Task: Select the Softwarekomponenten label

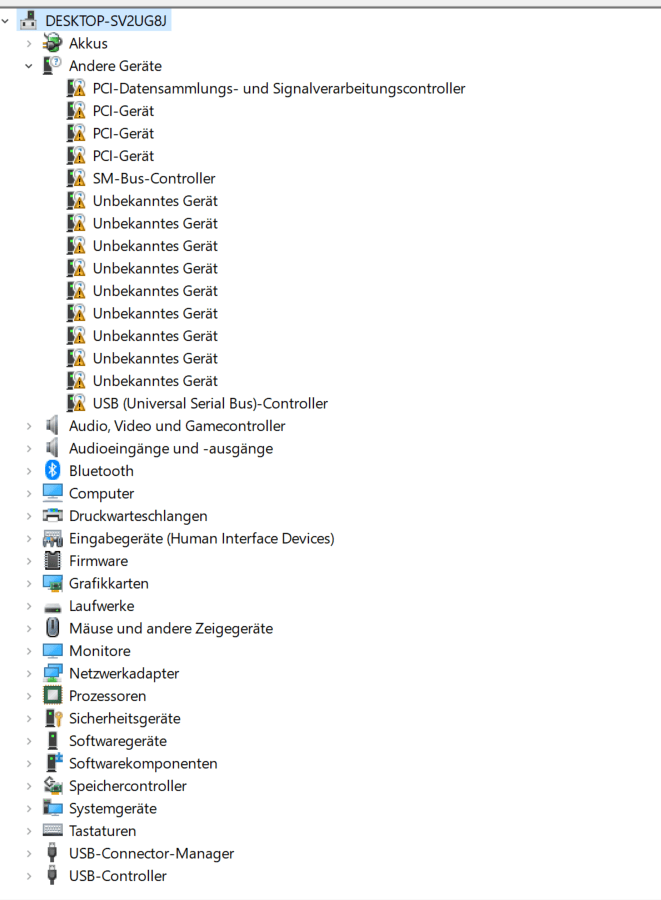Action: coord(143,763)
